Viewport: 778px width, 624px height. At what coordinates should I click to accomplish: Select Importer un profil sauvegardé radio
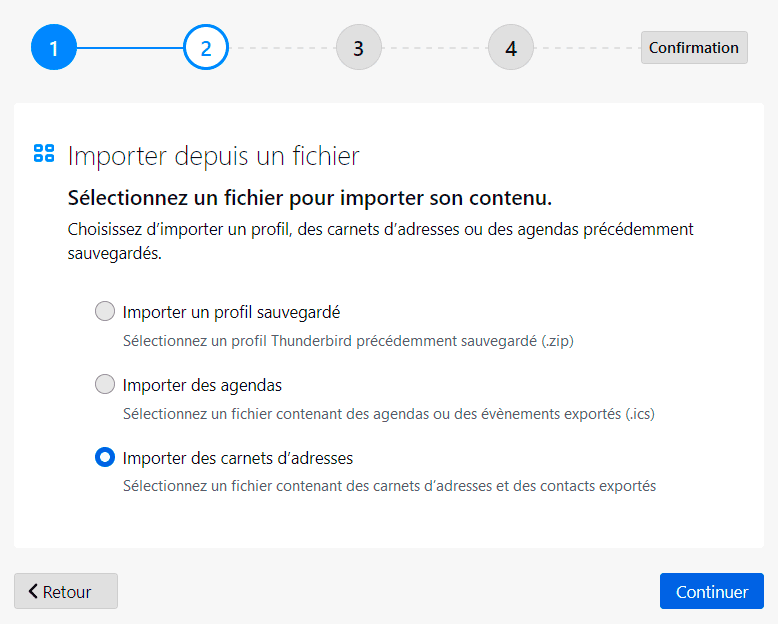tap(105, 312)
